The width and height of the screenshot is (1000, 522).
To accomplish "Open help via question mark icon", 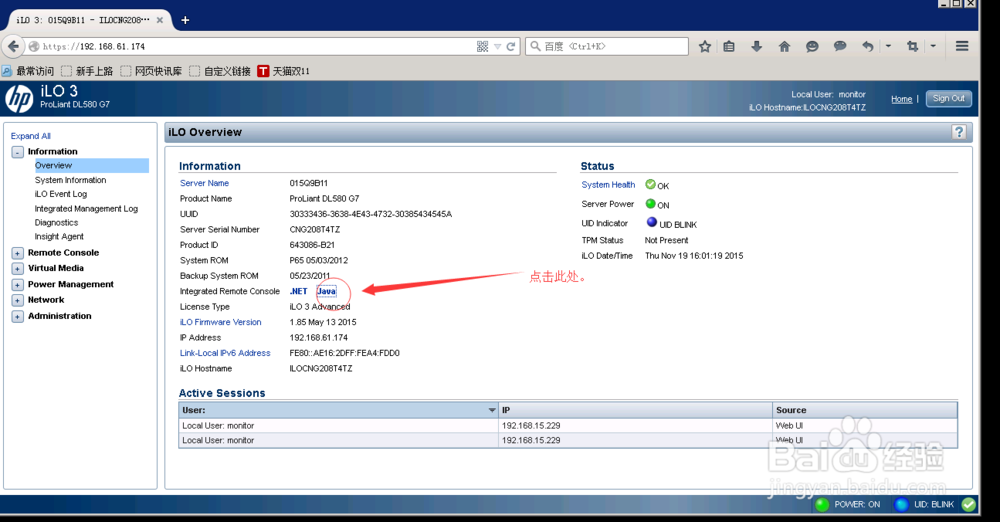I will click(959, 132).
